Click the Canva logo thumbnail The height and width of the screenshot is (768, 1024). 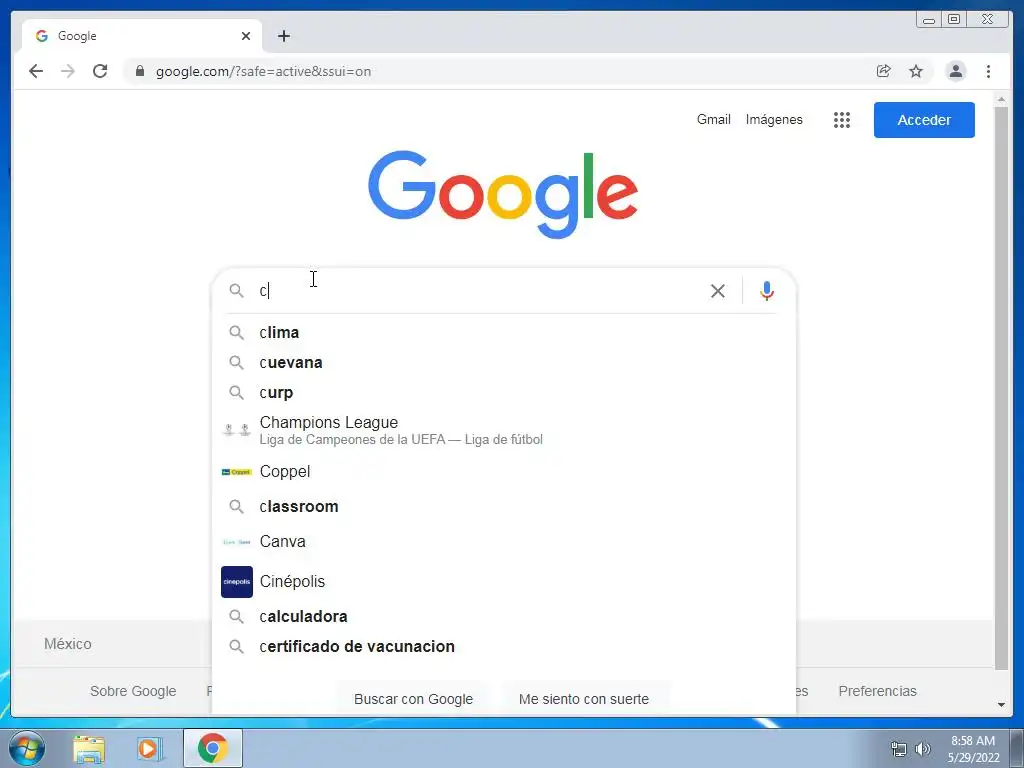[x=236, y=541]
